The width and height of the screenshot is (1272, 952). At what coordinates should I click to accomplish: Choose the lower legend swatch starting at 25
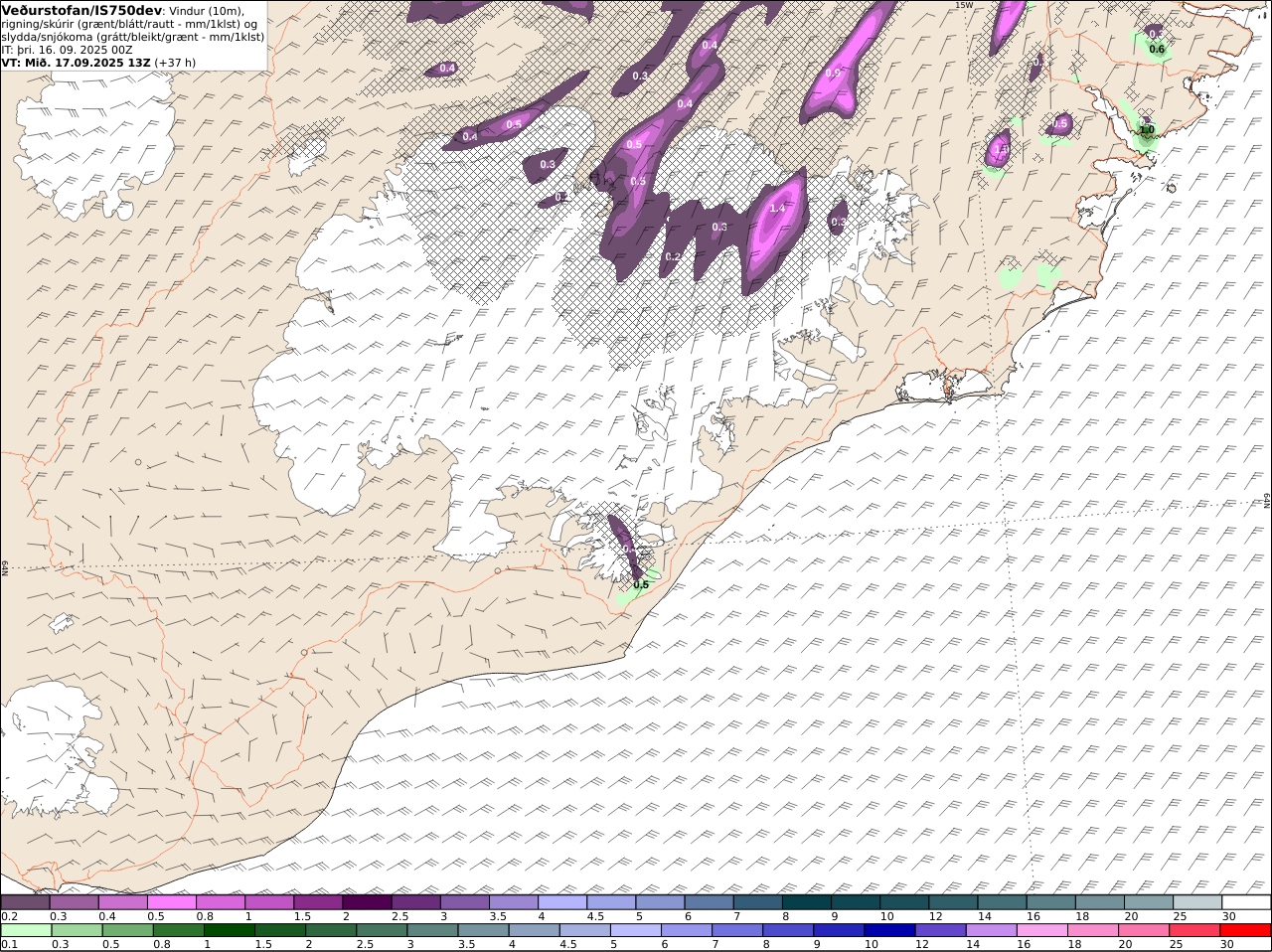1194,930
